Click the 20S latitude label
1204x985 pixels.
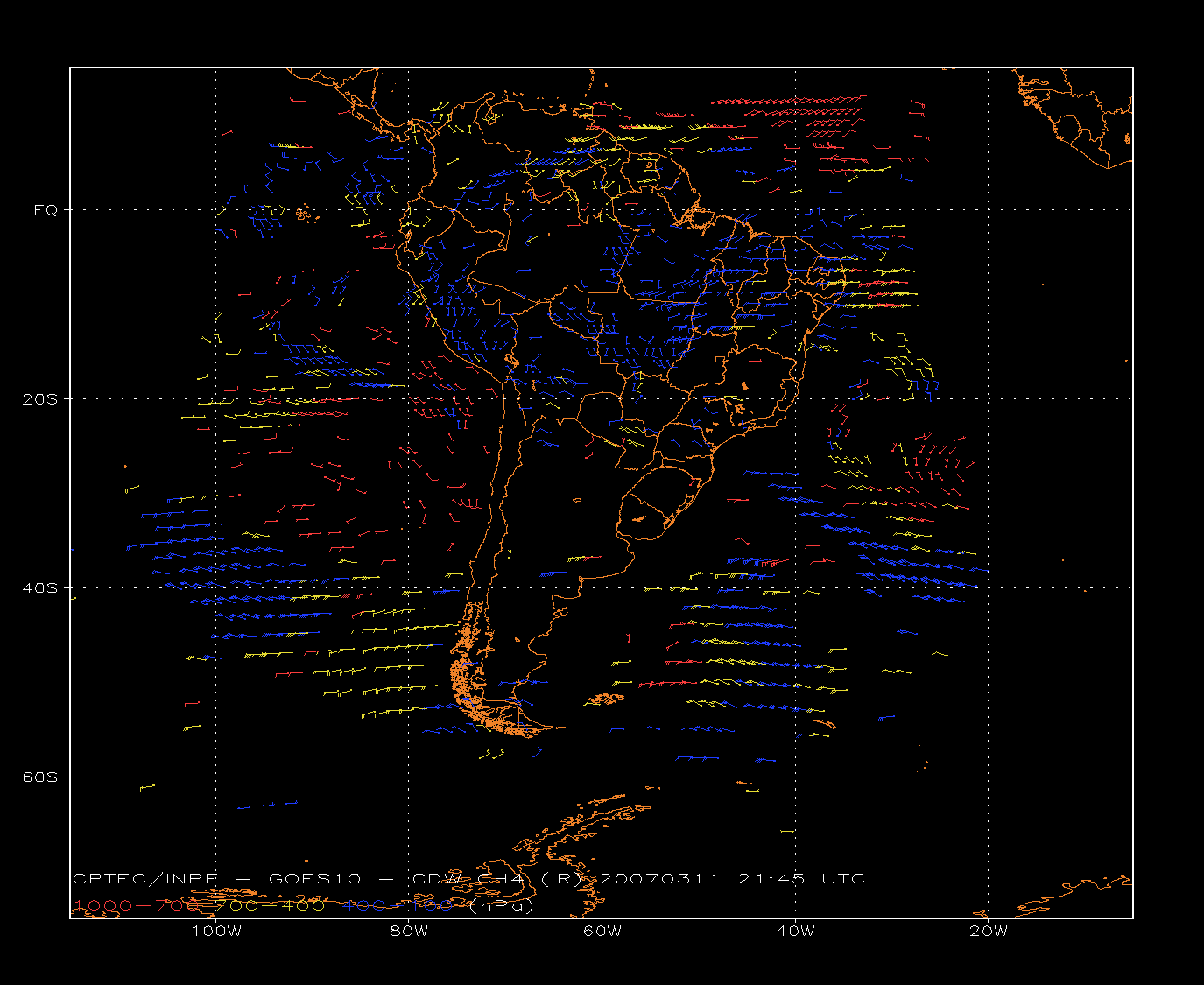click(39, 398)
